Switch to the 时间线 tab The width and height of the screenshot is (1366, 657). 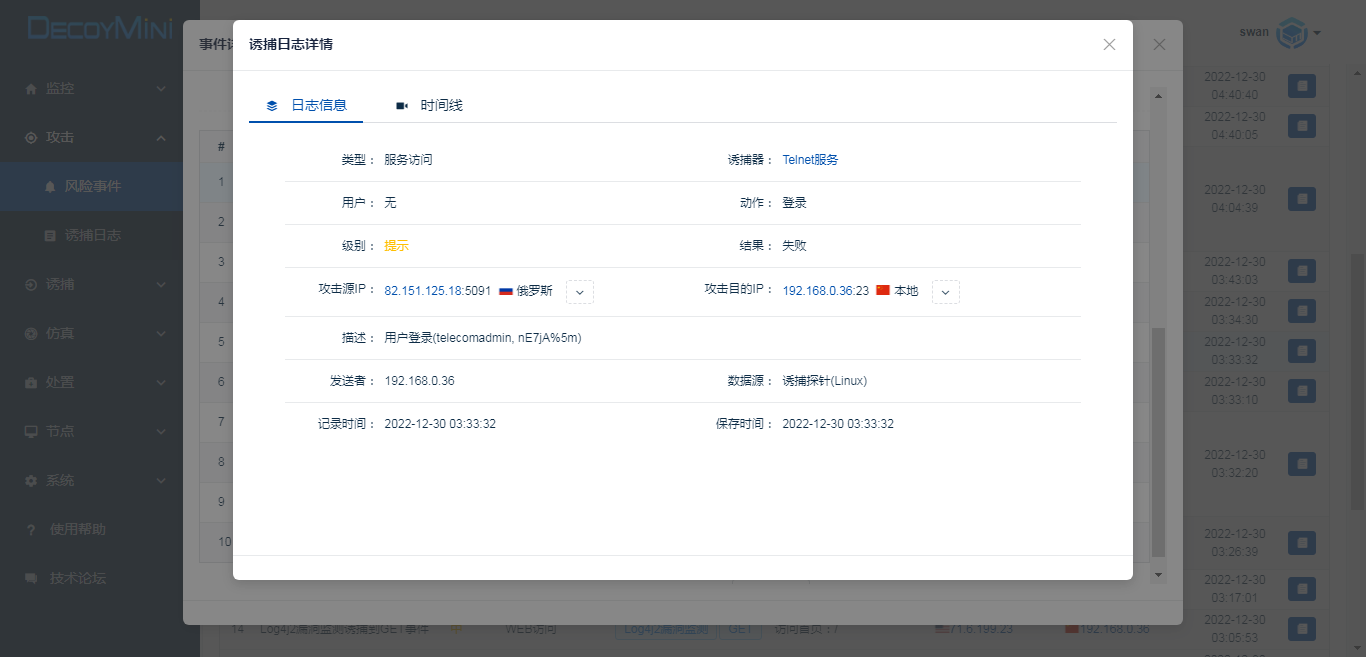click(x=441, y=105)
